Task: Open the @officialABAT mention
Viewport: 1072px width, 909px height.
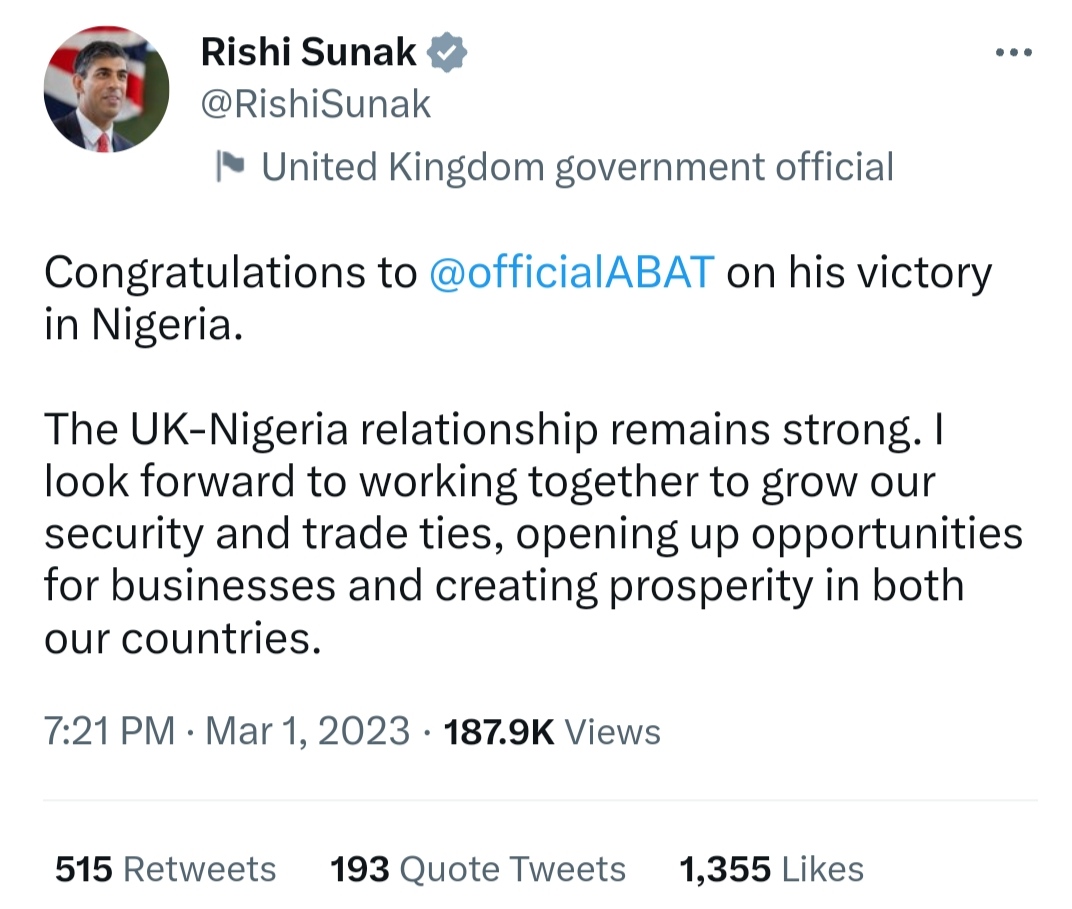Action: point(571,273)
